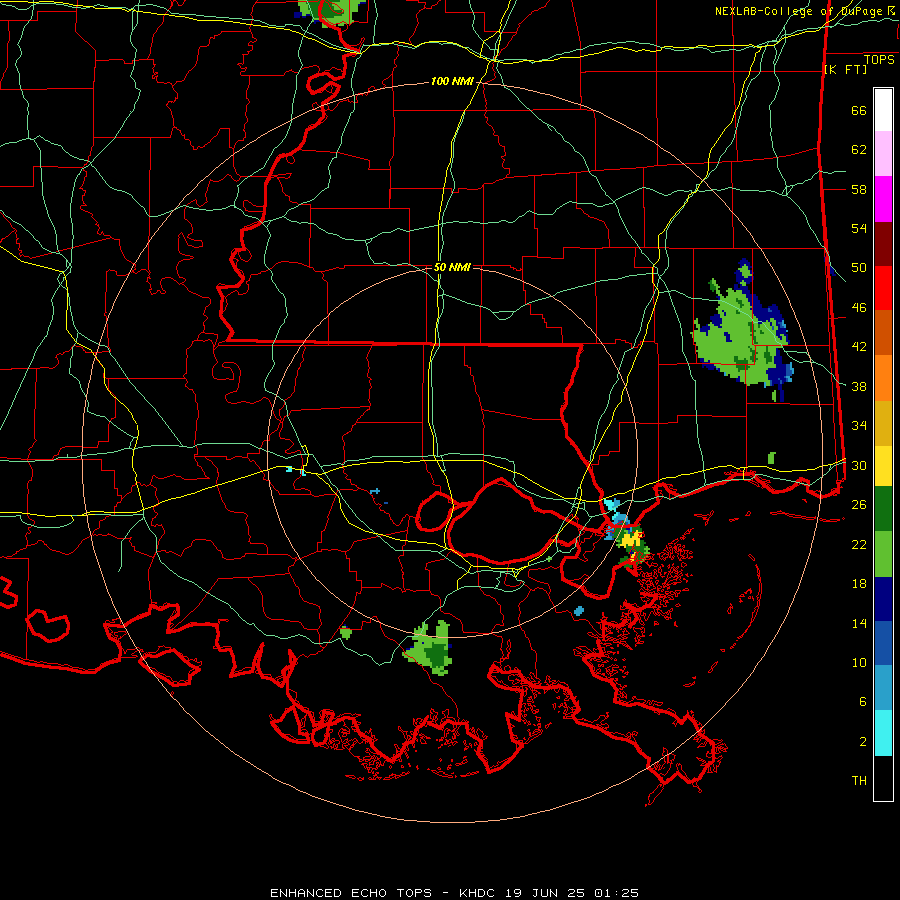The width and height of the screenshot is (900, 900).
Task: Click the legend value 14
Action: coord(859,623)
